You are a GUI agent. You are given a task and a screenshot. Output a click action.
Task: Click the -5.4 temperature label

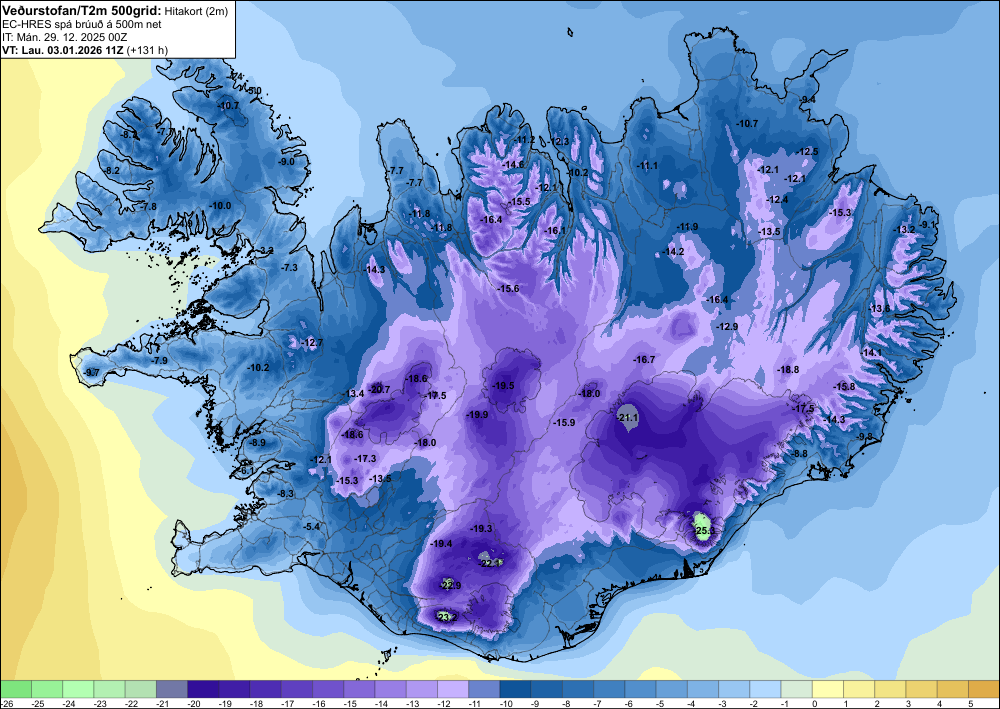312,527
